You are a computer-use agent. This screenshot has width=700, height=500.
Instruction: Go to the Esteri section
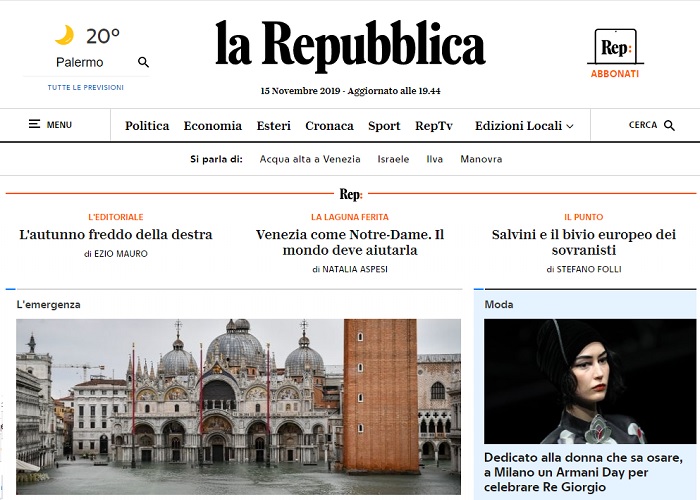pos(273,126)
